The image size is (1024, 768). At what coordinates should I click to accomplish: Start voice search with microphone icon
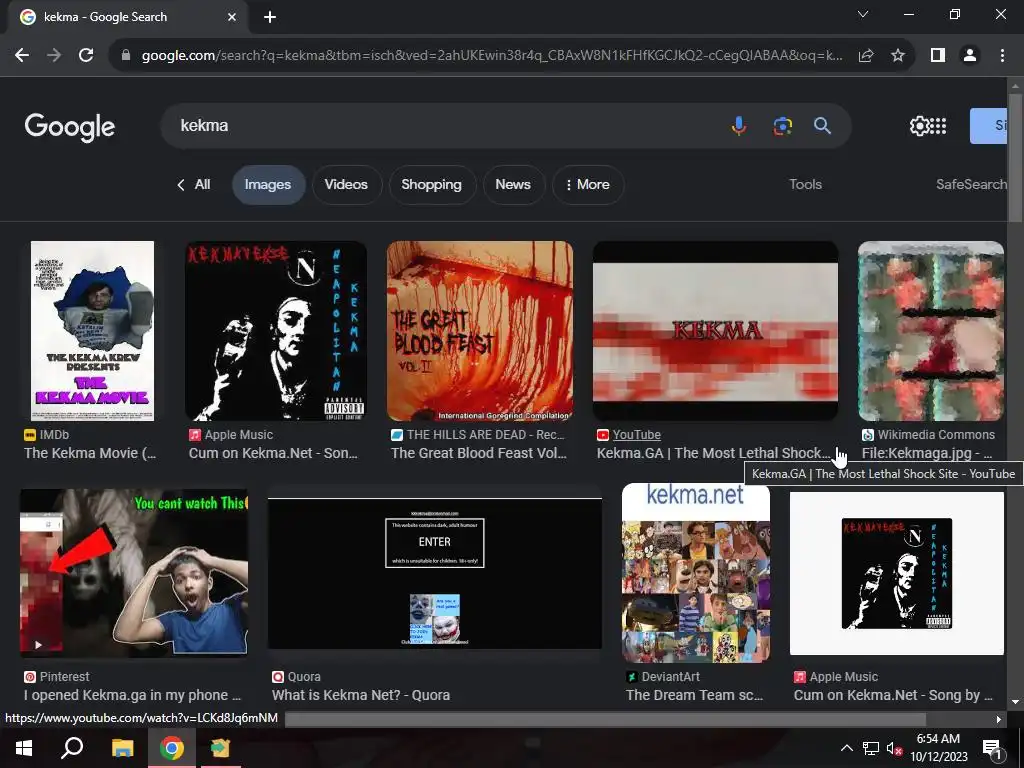739,125
